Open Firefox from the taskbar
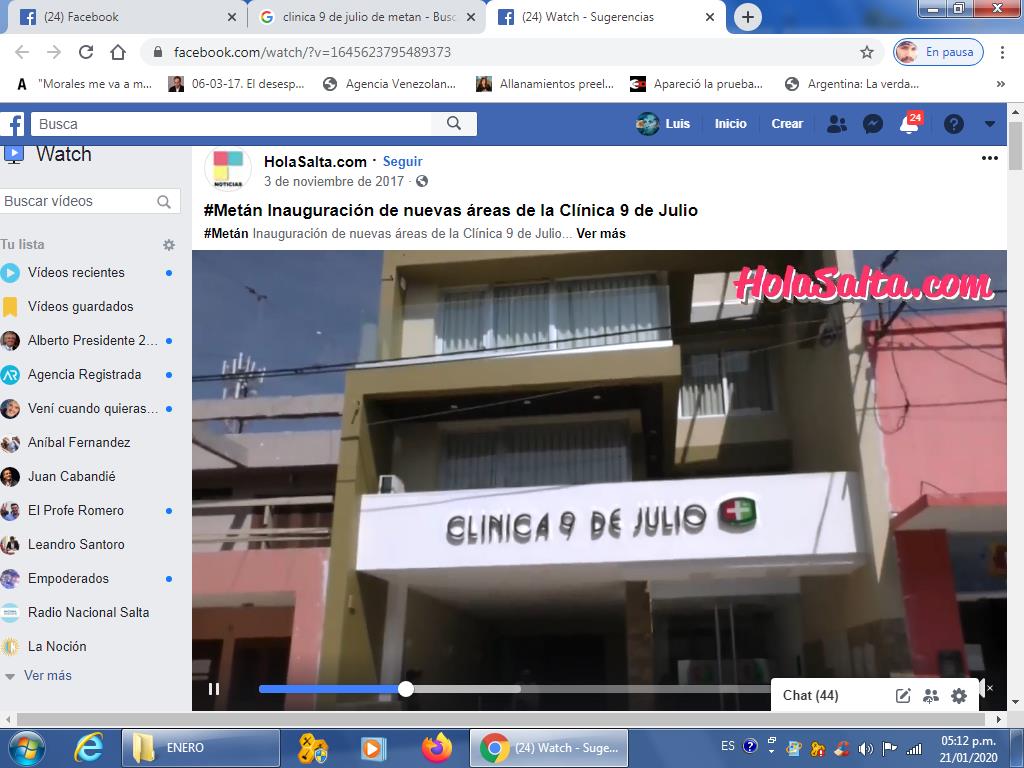The width and height of the screenshot is (1024, 768). tap(437, 748)
